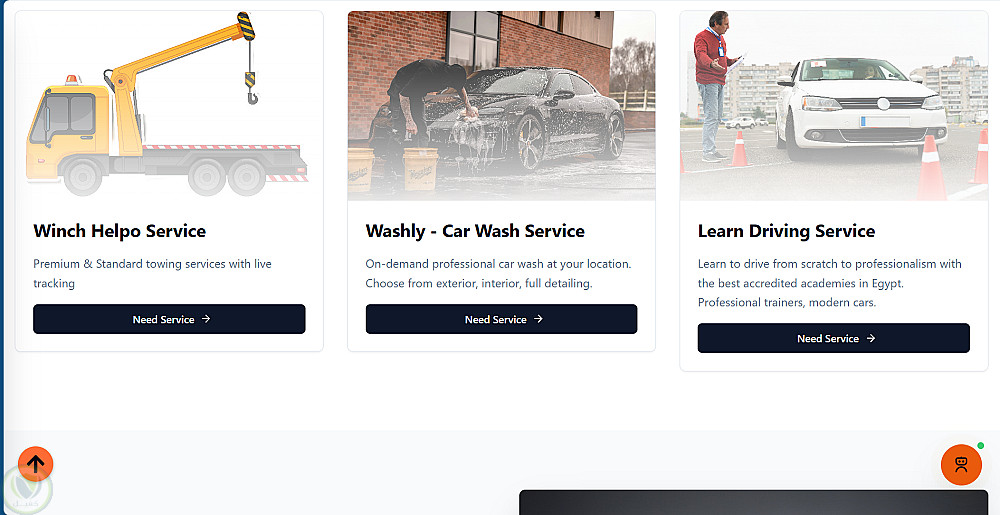Viewport: 1000px width, 515px height.
Task: Click Need Service under Learn Driving Service
Action: click(x=834, y=338)
